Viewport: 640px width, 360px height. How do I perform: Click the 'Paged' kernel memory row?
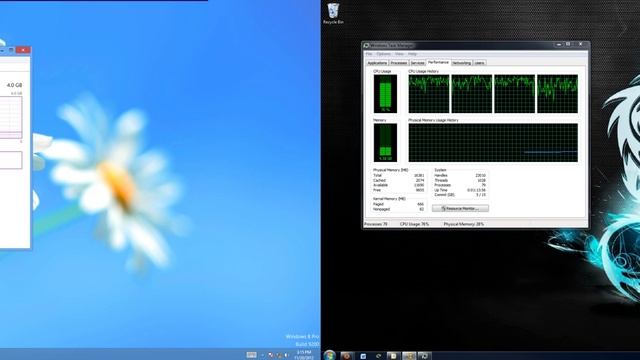point(398,204)
